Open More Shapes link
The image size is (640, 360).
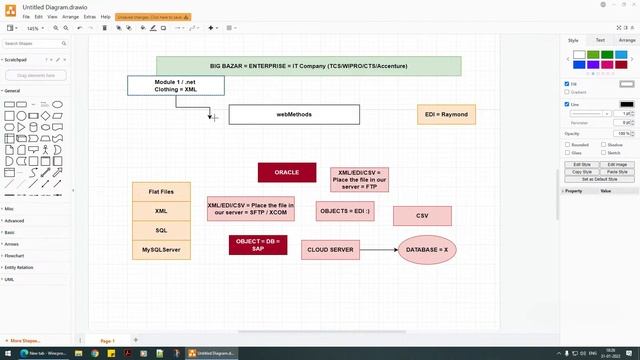coord(23,340)
